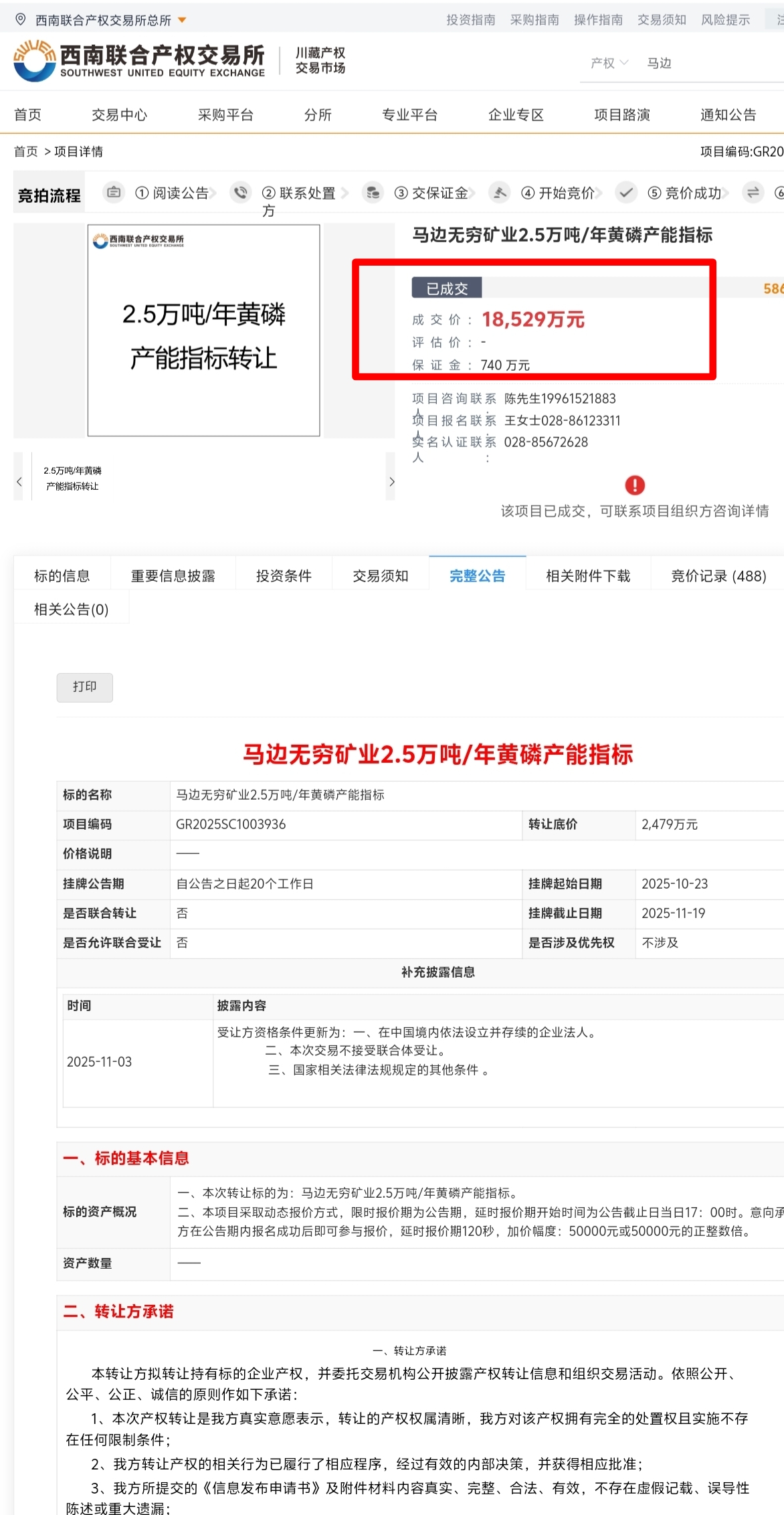Expand the 西南联合产权交易所总所 location dropdown arrow
This screenshot has height=1515, width=784.
coord(182,20)
